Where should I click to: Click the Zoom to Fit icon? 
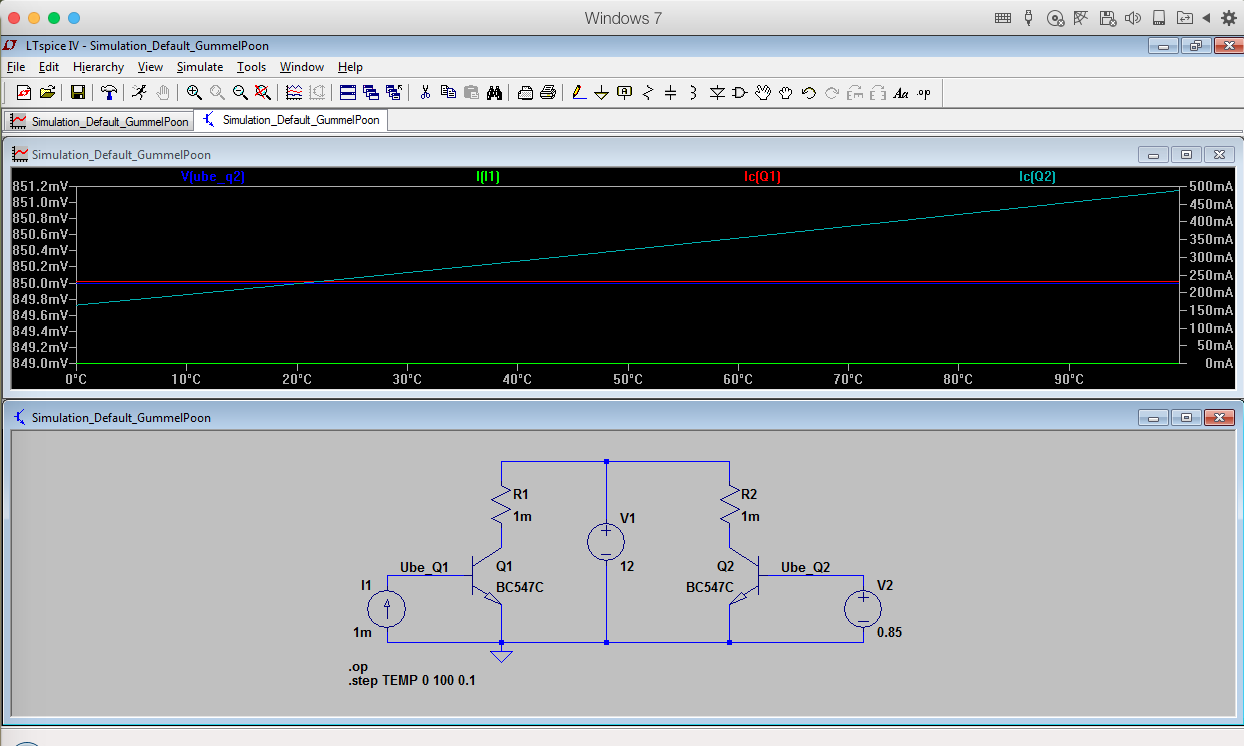click(x=262, y=93)
